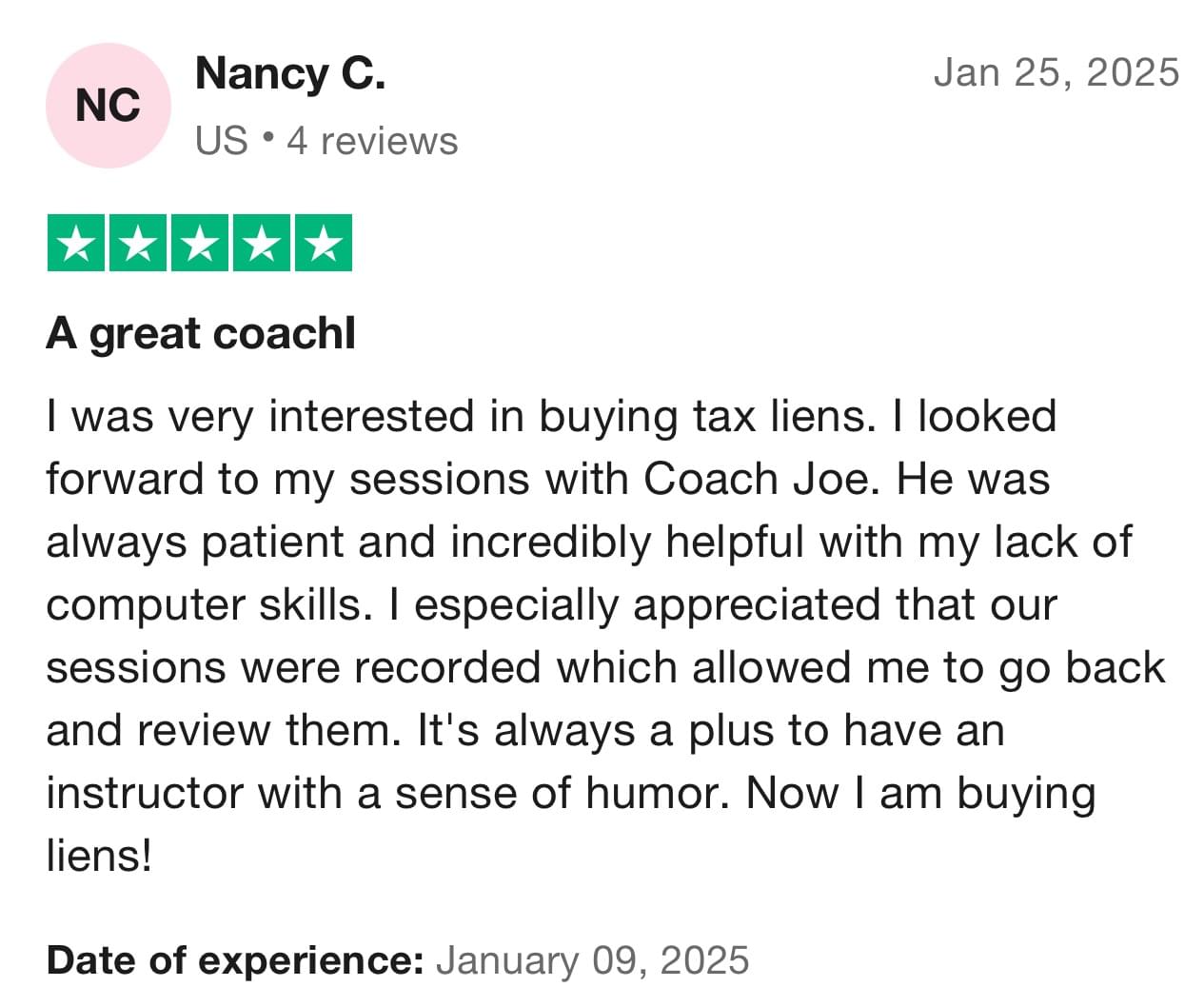This screenshot has height=1007, width=1204.
Task: Click the first green star rating icon
Action: (x=77, y=244)
